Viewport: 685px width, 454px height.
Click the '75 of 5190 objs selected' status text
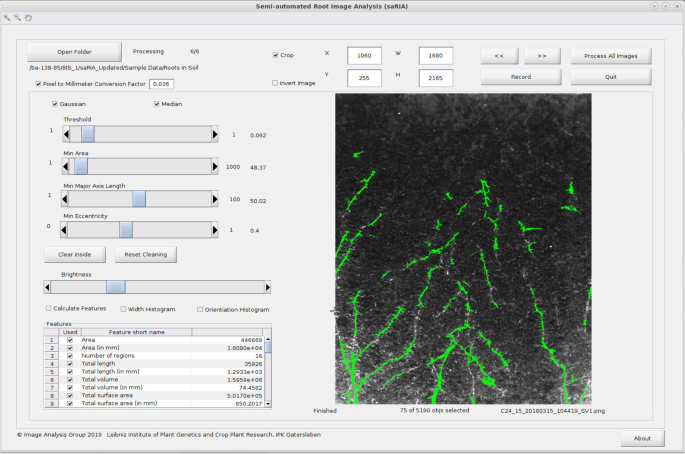tap(434, 410)
